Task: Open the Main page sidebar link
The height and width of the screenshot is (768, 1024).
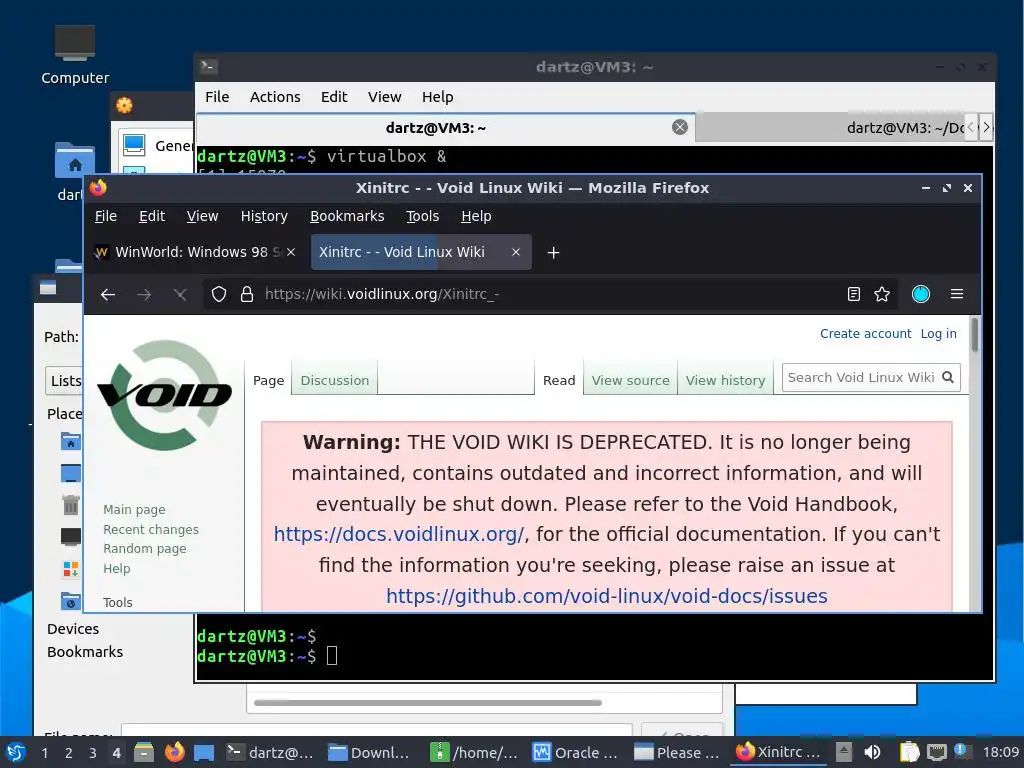Action: (x=134, y=509)
